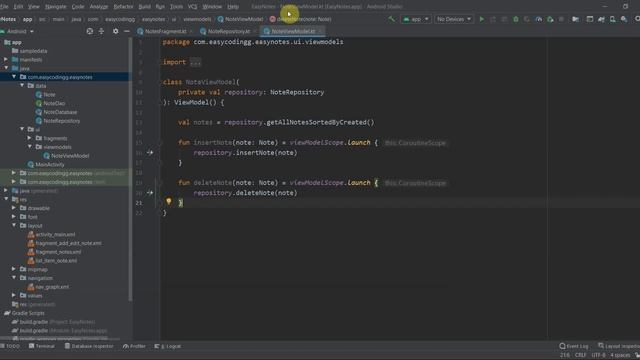Start debugging with the bug icon
Viewport: 640px width, 360px height.
[516, 19]
